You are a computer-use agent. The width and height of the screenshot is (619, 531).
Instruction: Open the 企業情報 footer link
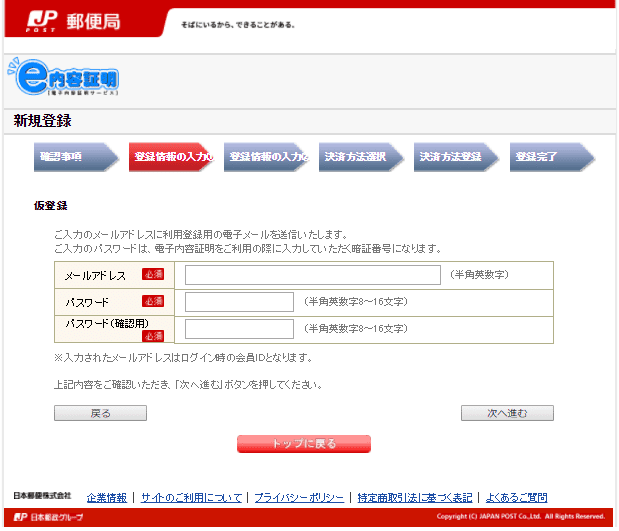click(x=107, y=497)
